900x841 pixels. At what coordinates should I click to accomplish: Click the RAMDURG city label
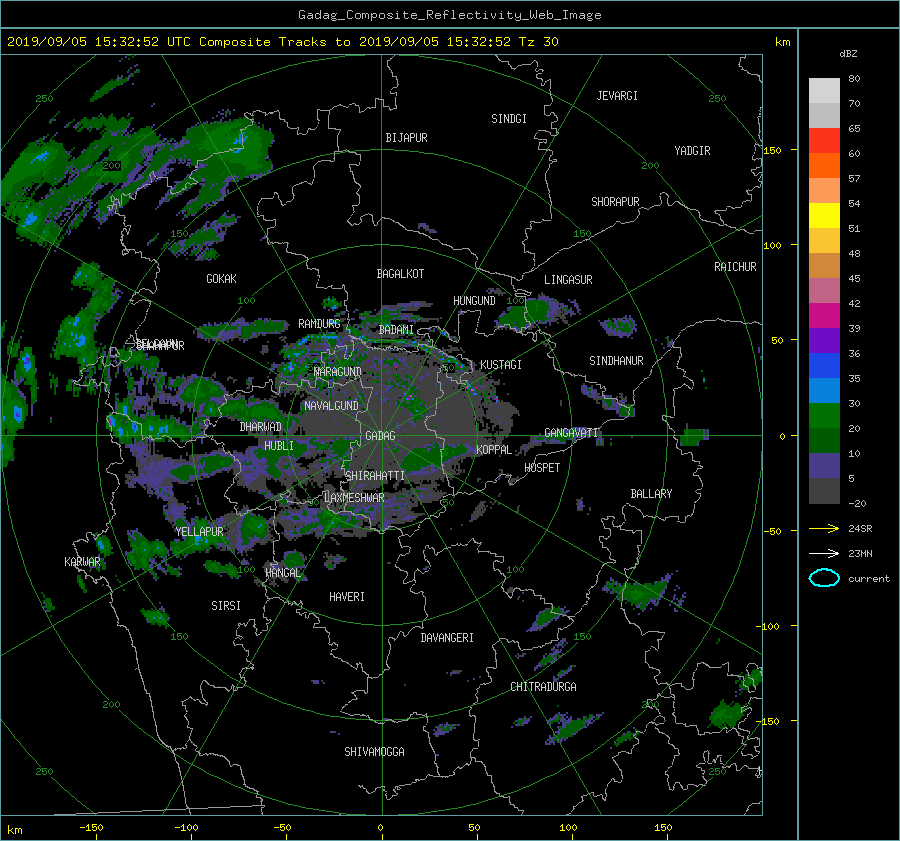click(319, 324)
